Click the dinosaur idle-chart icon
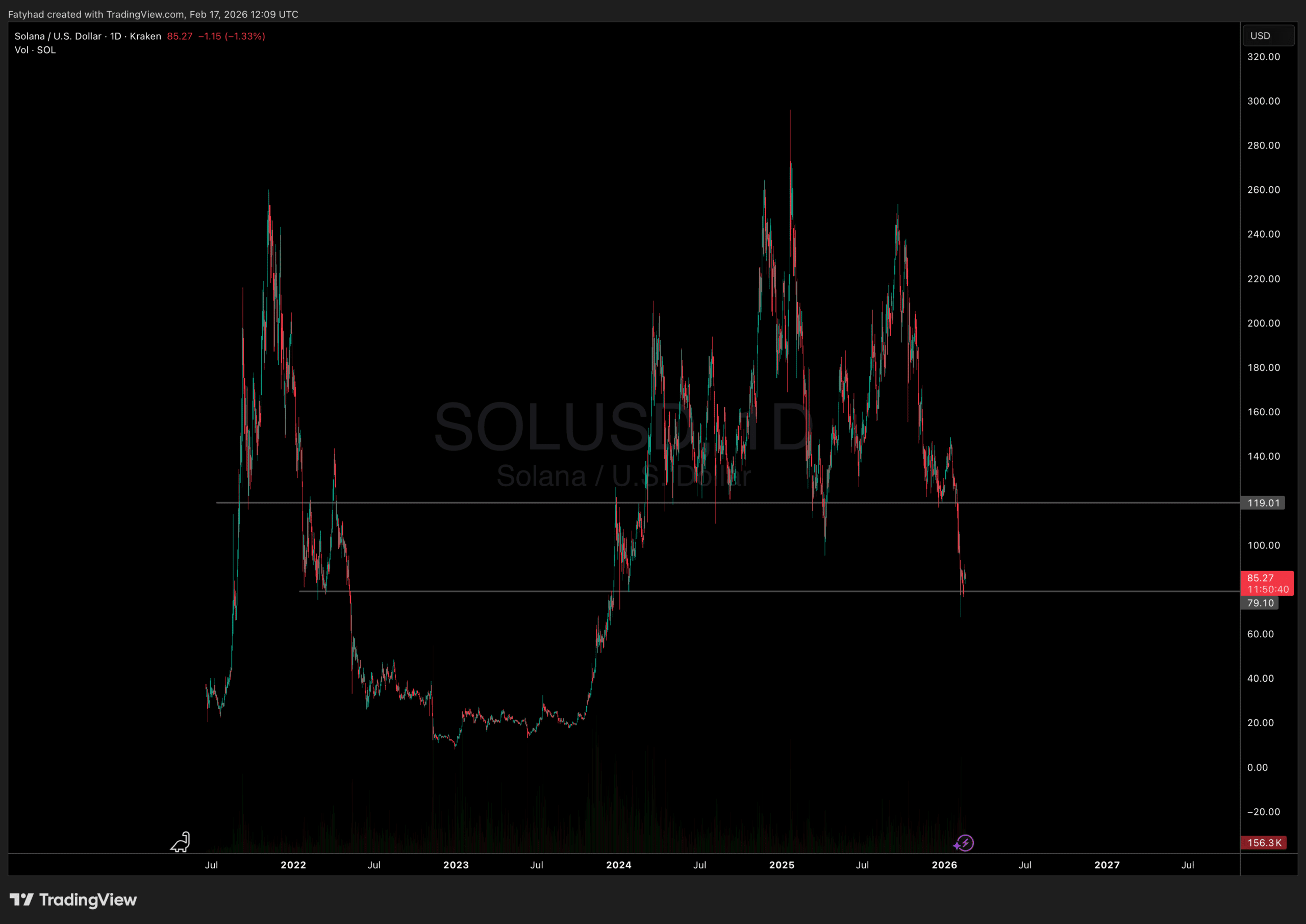This screenshot has width=1306, height=924. [180, 842]
